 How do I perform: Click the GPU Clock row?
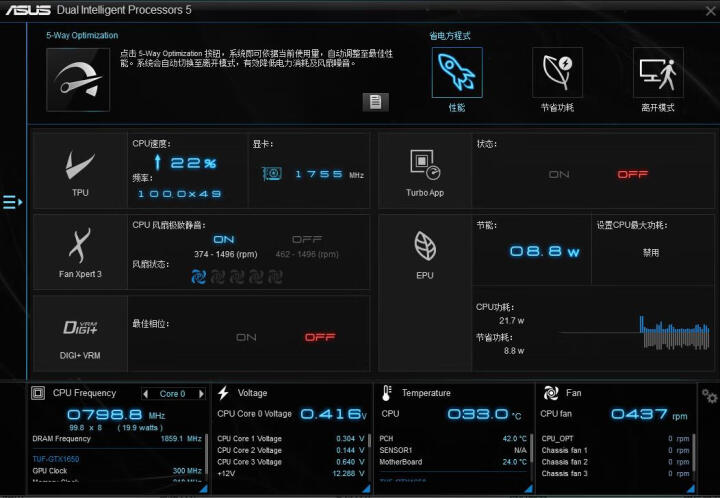point(117,471)
